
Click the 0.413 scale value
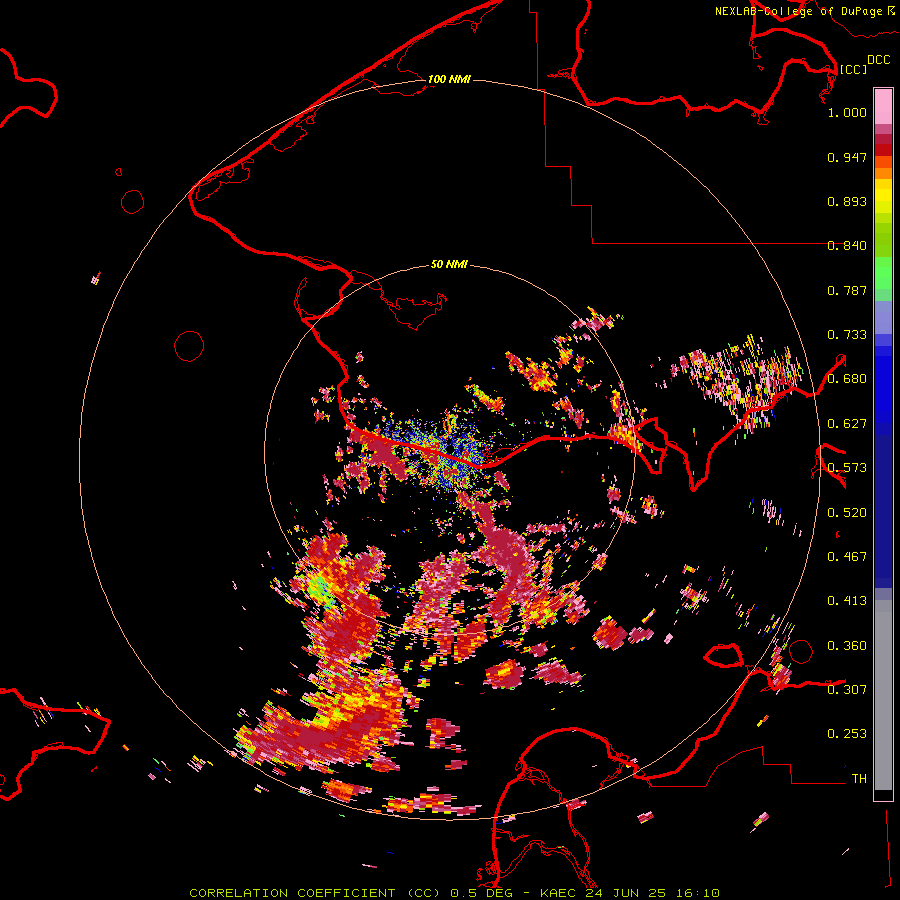(x=847, y=601)
